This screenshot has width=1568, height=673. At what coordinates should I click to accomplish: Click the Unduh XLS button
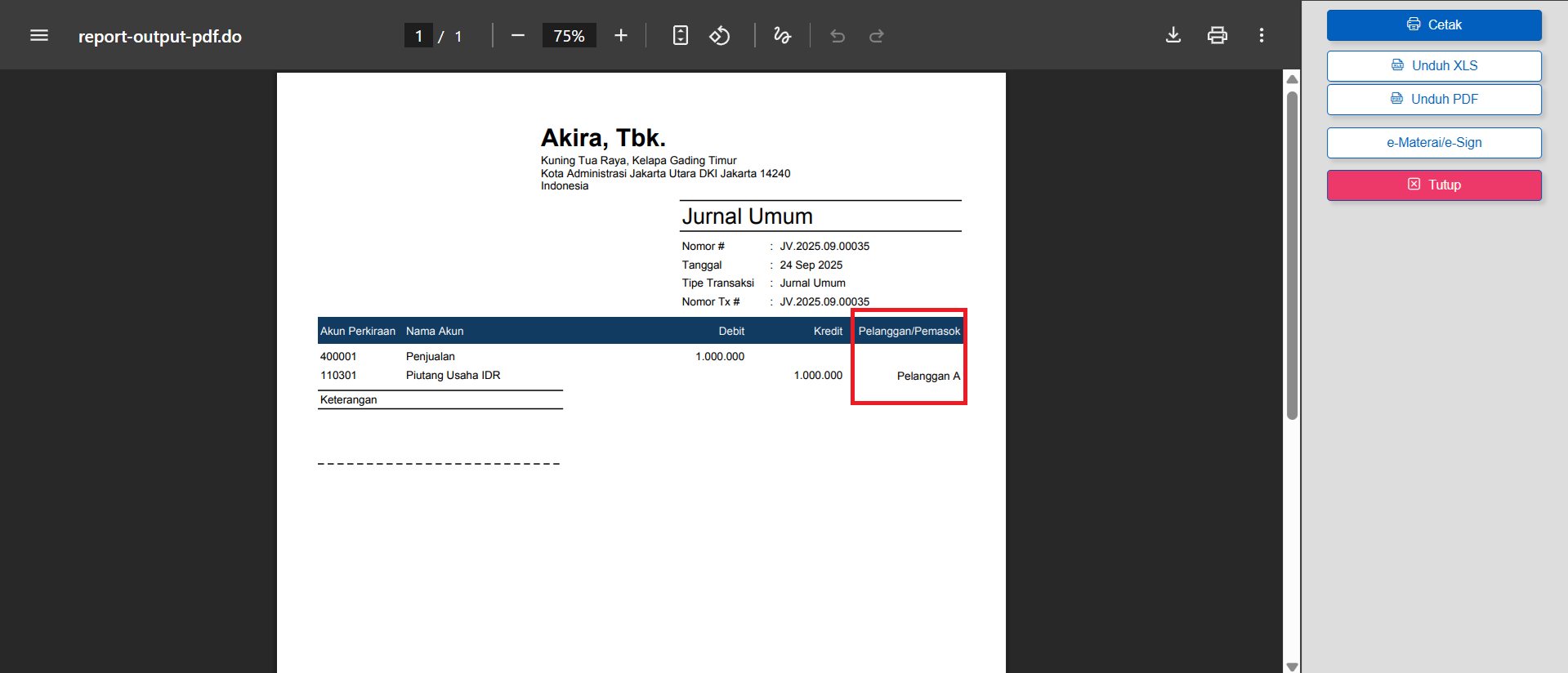1433,66
